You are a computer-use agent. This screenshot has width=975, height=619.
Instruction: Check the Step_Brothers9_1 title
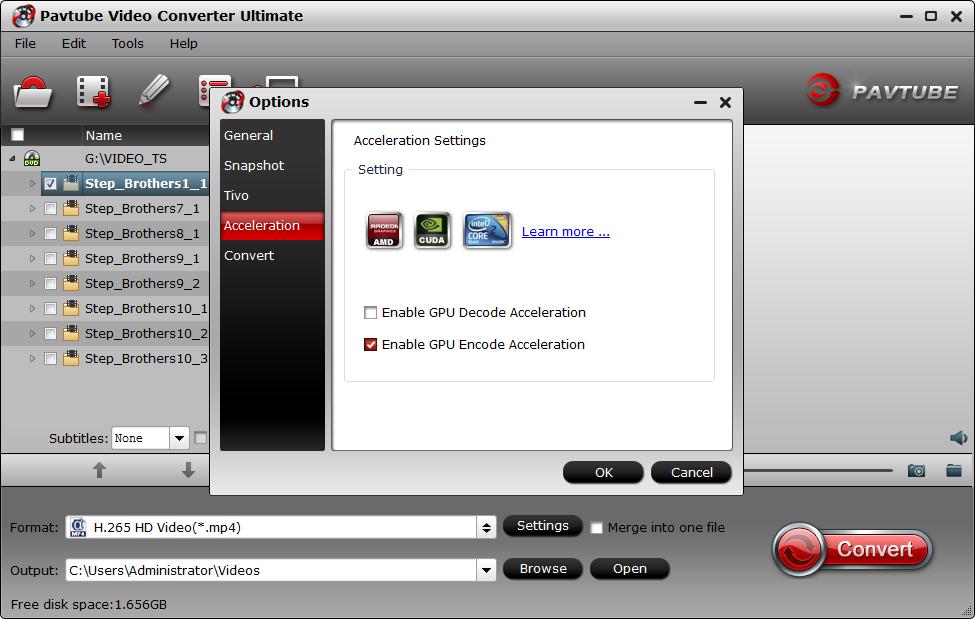(x=50, y=258)
